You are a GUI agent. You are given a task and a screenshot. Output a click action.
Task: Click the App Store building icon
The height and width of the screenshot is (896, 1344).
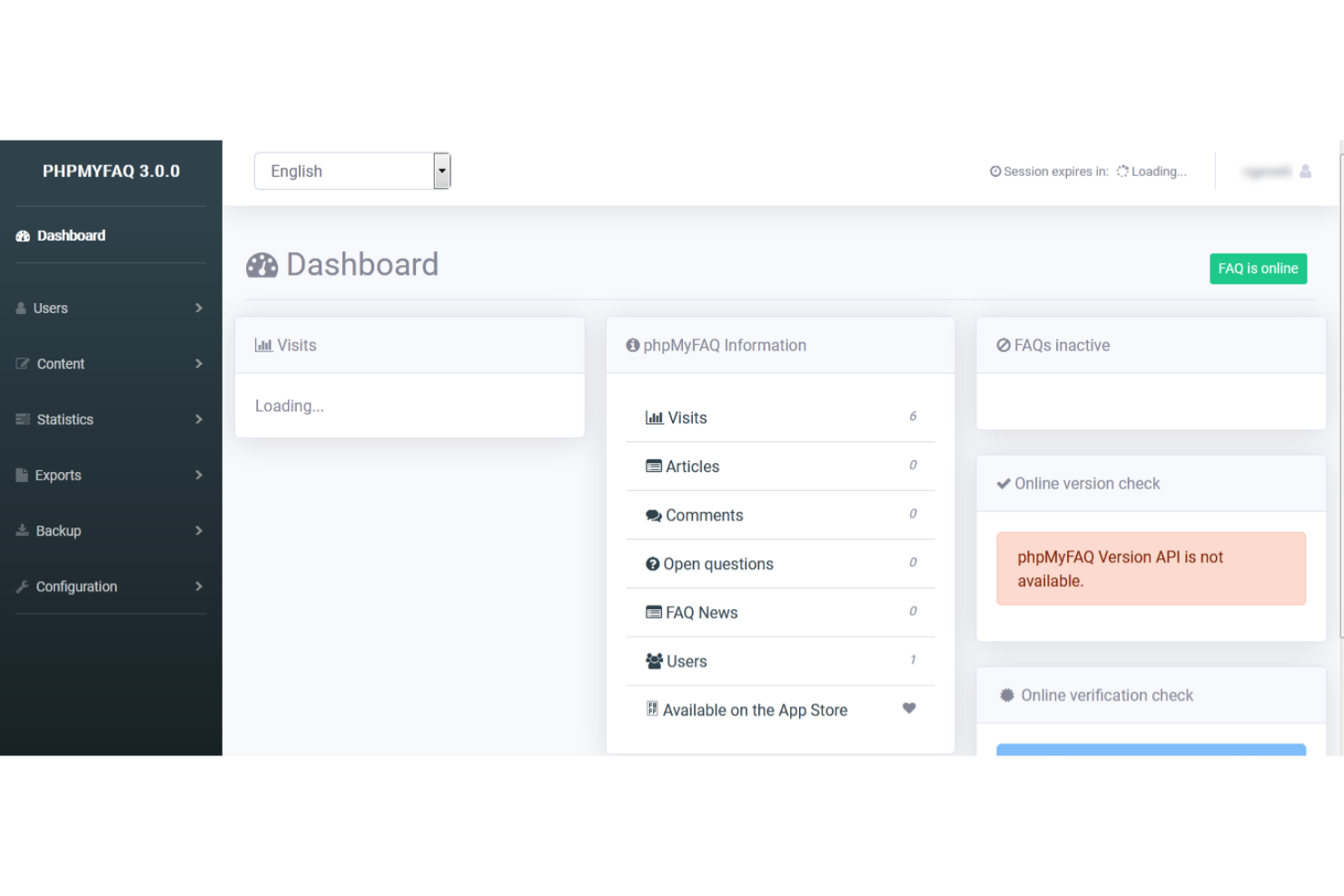(x=652, y=709)
